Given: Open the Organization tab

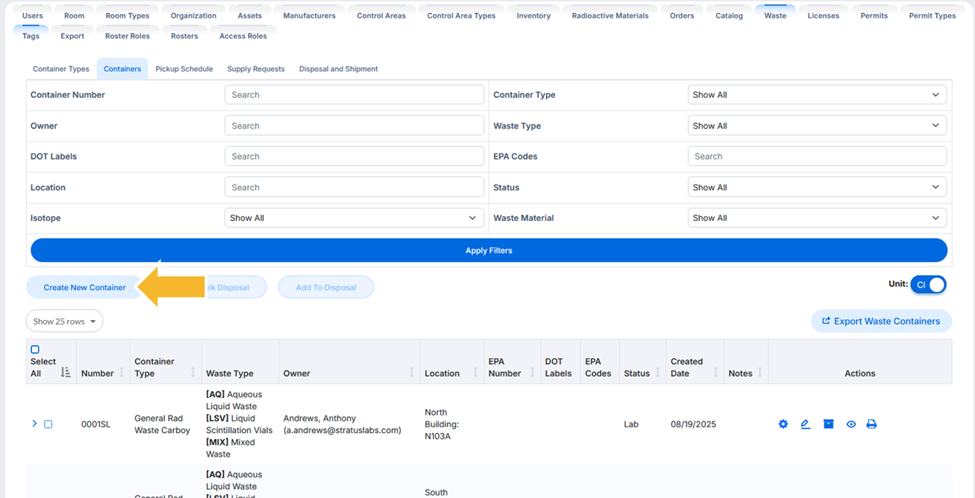Looking at the screenshot, I should tap(193, 16).
